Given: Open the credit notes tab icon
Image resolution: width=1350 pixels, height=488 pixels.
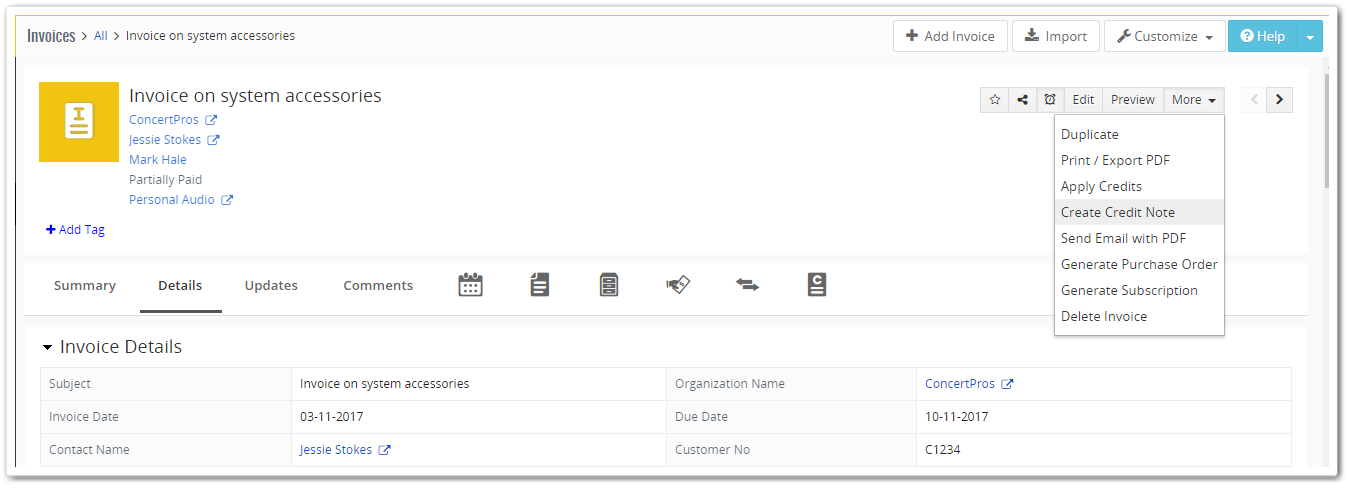Looking at the screenshot, I should [816, 285].
